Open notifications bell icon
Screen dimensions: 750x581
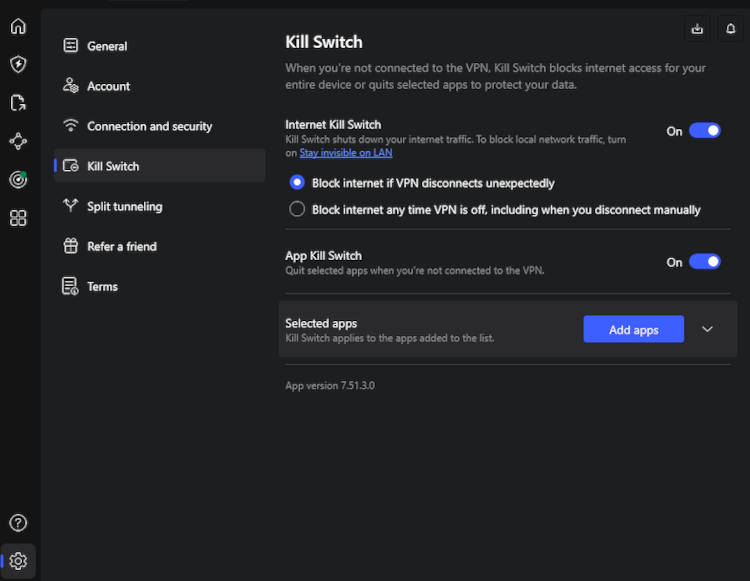click(730, 29)
